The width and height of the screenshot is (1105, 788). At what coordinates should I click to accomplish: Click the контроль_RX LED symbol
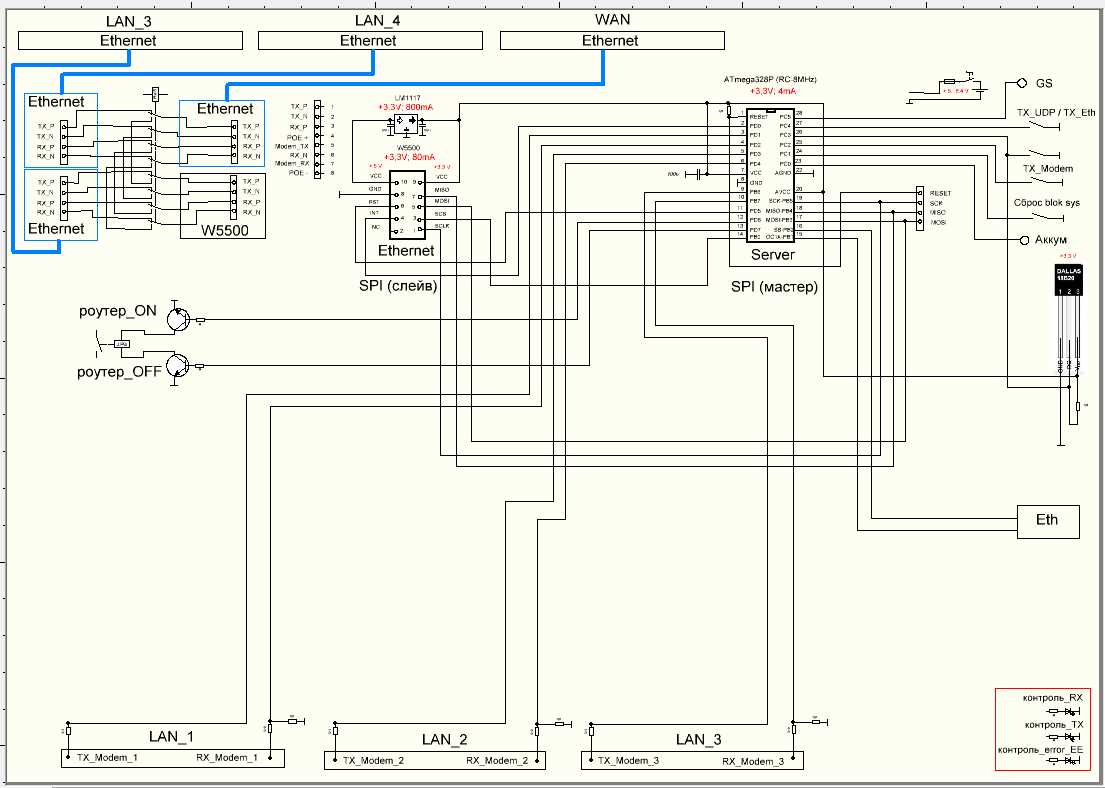pos(1066,710)
